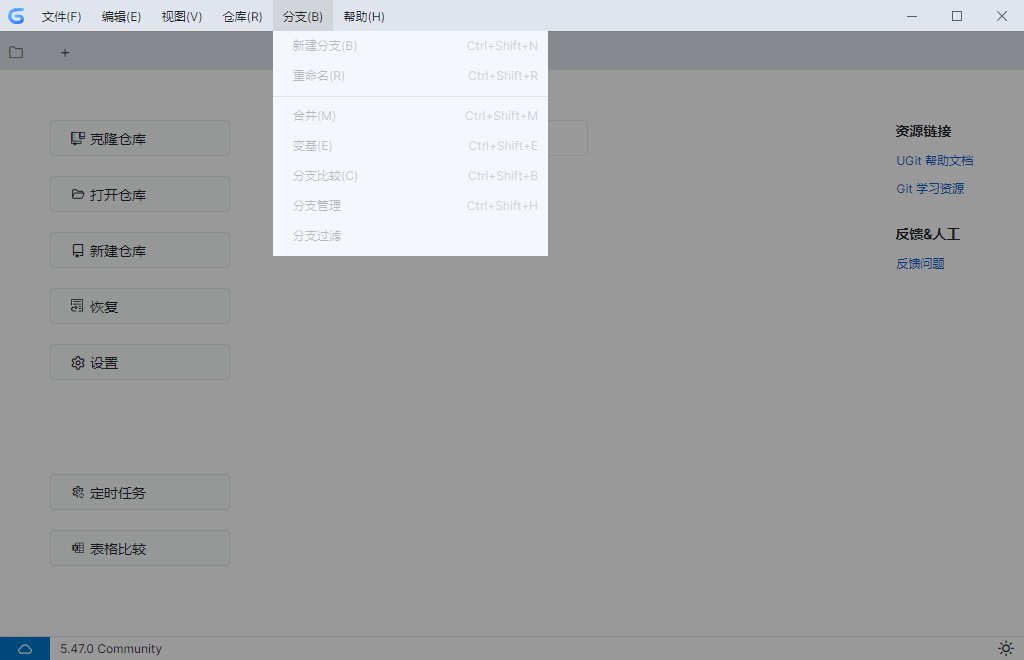Select 新建分支(B) menu entry

[410, 46]
